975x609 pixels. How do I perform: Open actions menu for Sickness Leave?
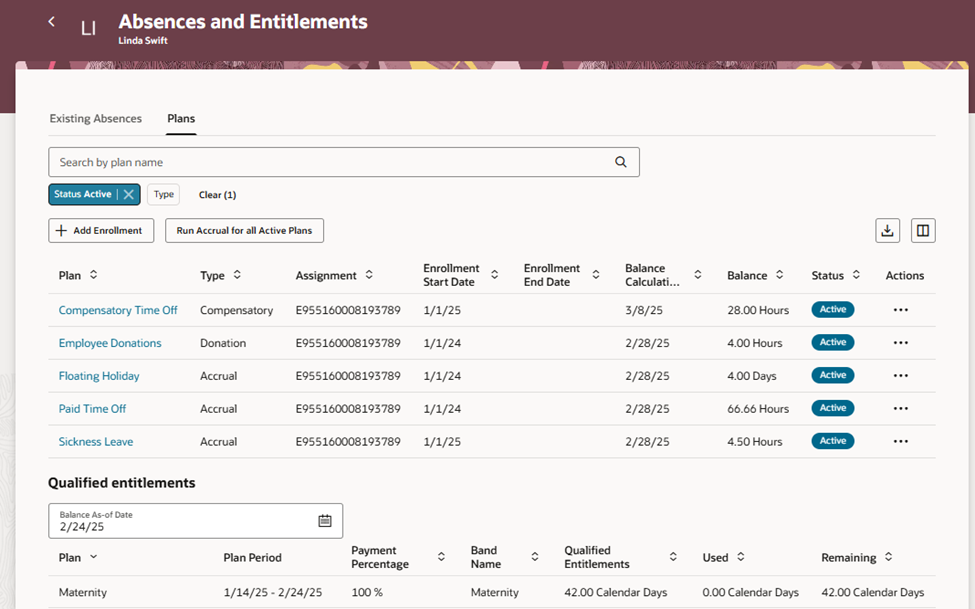click(x=900, y=441)
